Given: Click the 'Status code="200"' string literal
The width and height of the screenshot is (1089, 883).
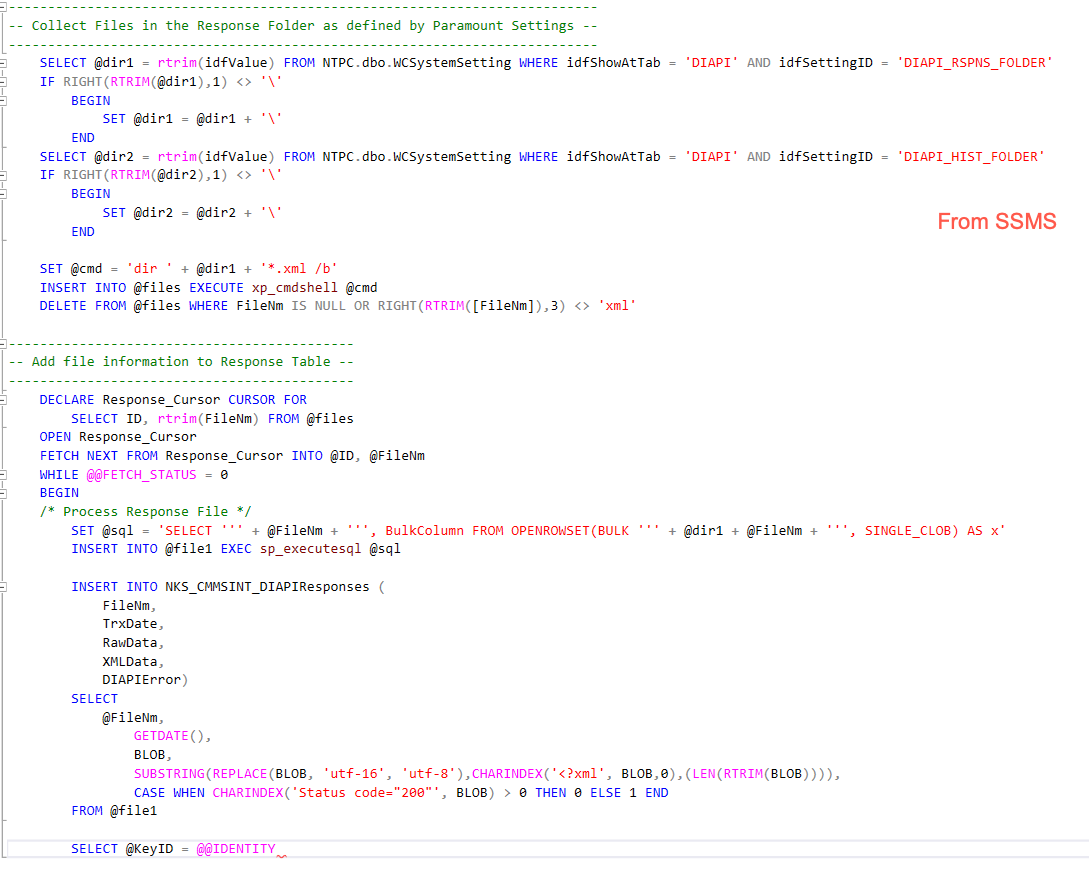Looking at the screenshot, I should click(x=365, y=793).
